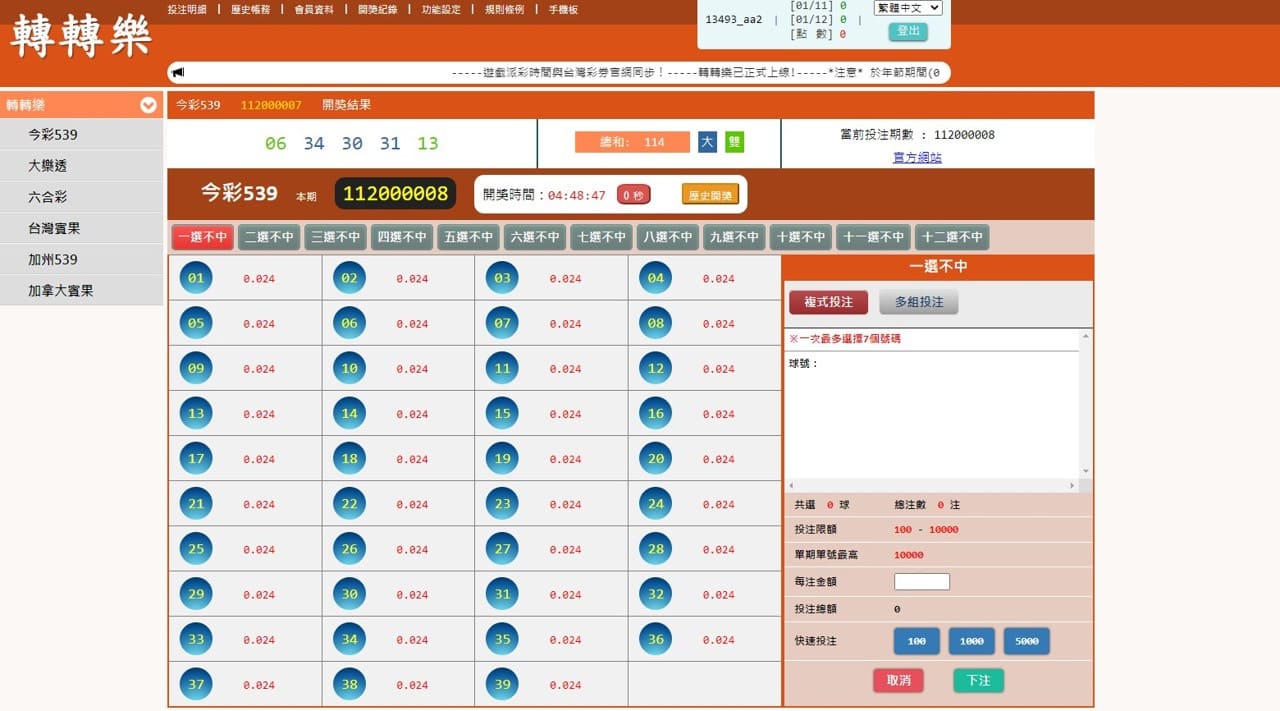
Task: Choose number ball 39
Action: [x=502, y=684]
